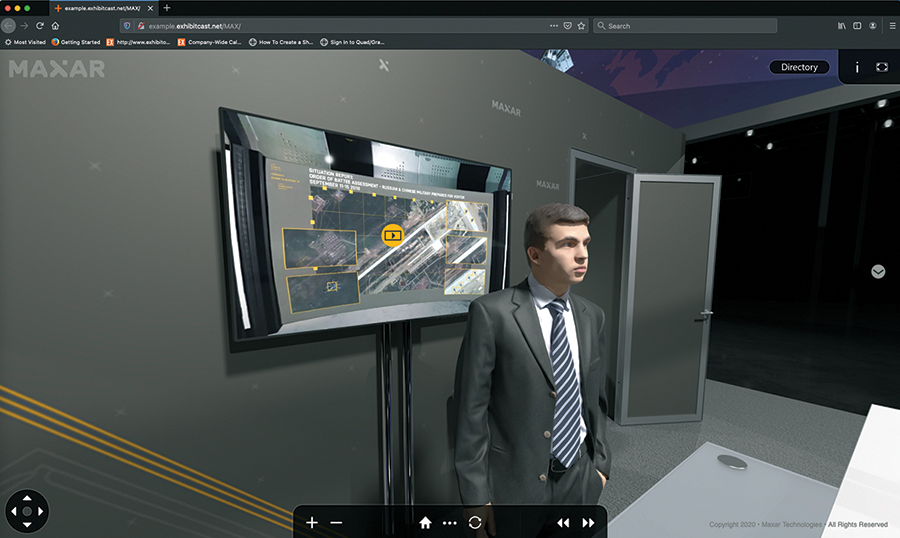The height and width of the screenshot is (538, 900).
Task: Click the Pocket save icon
Action: 567,26
